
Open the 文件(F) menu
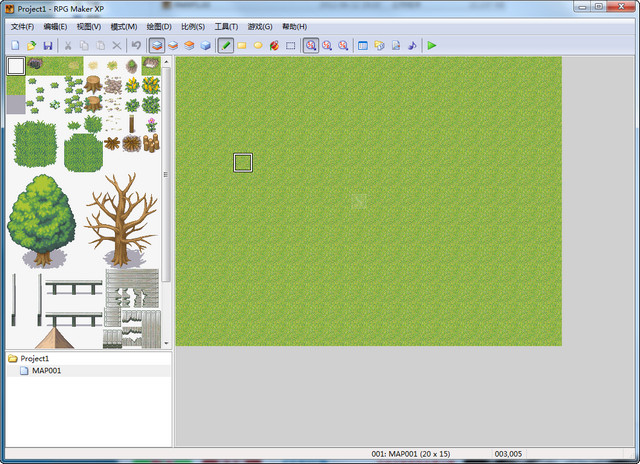pyautogui.click(x=22, y=26)
